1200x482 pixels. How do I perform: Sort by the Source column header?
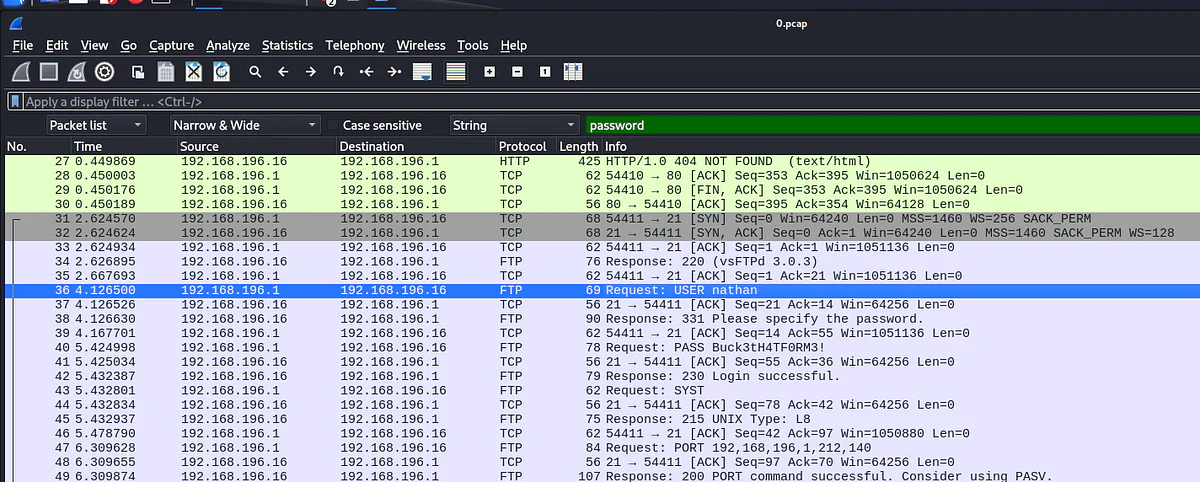pos(257,147)
